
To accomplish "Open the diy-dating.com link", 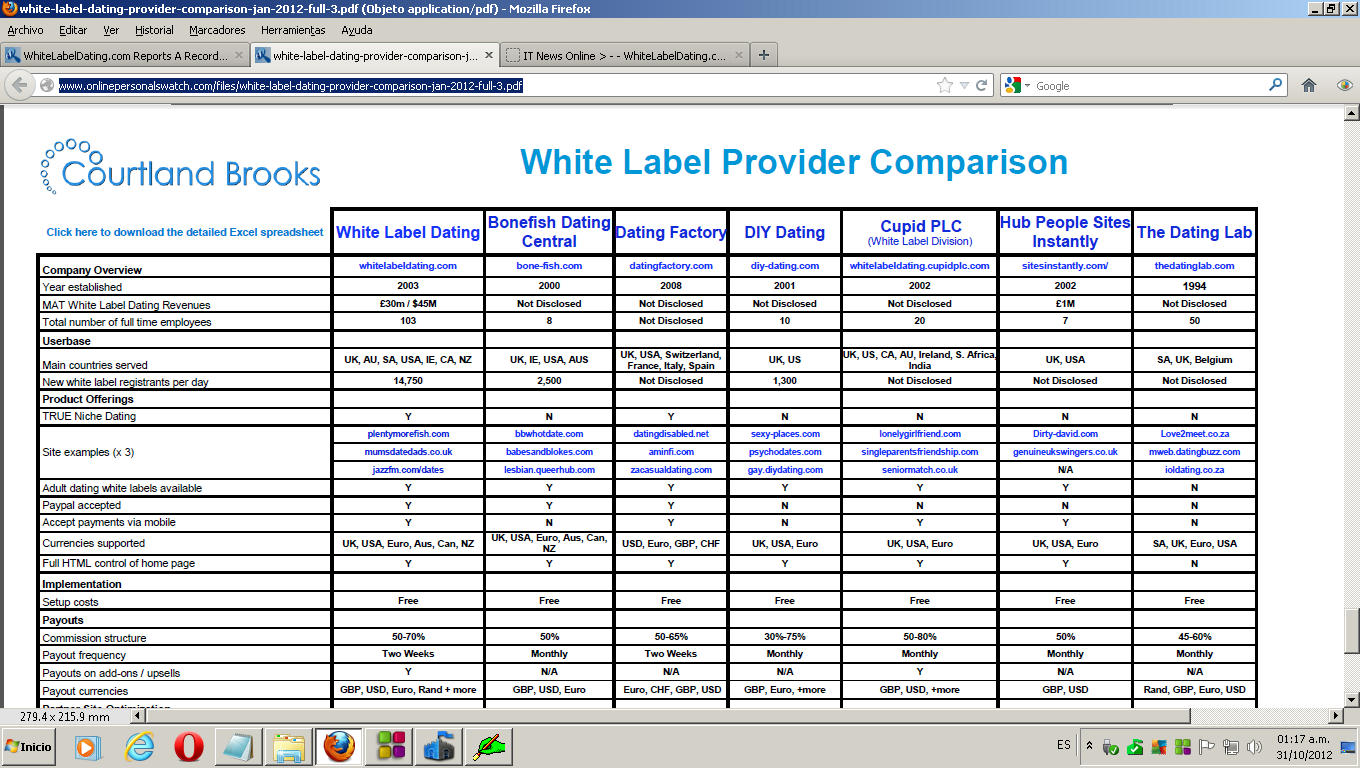I will (785, 266).
